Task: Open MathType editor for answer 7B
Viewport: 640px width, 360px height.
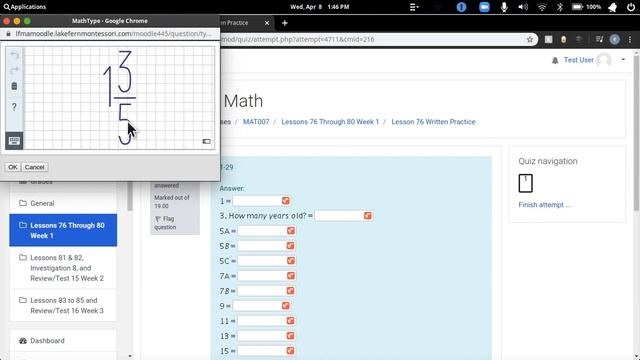Action: (x=290, y=291)
